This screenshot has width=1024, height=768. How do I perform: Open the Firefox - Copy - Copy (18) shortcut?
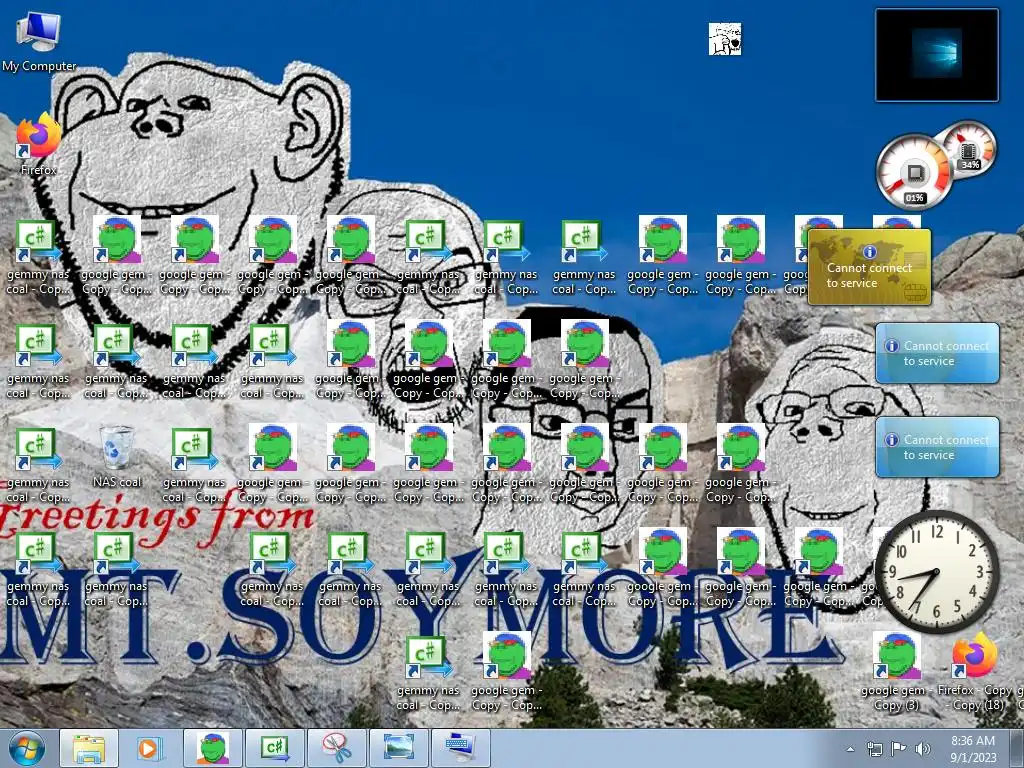tap(974, 672)
